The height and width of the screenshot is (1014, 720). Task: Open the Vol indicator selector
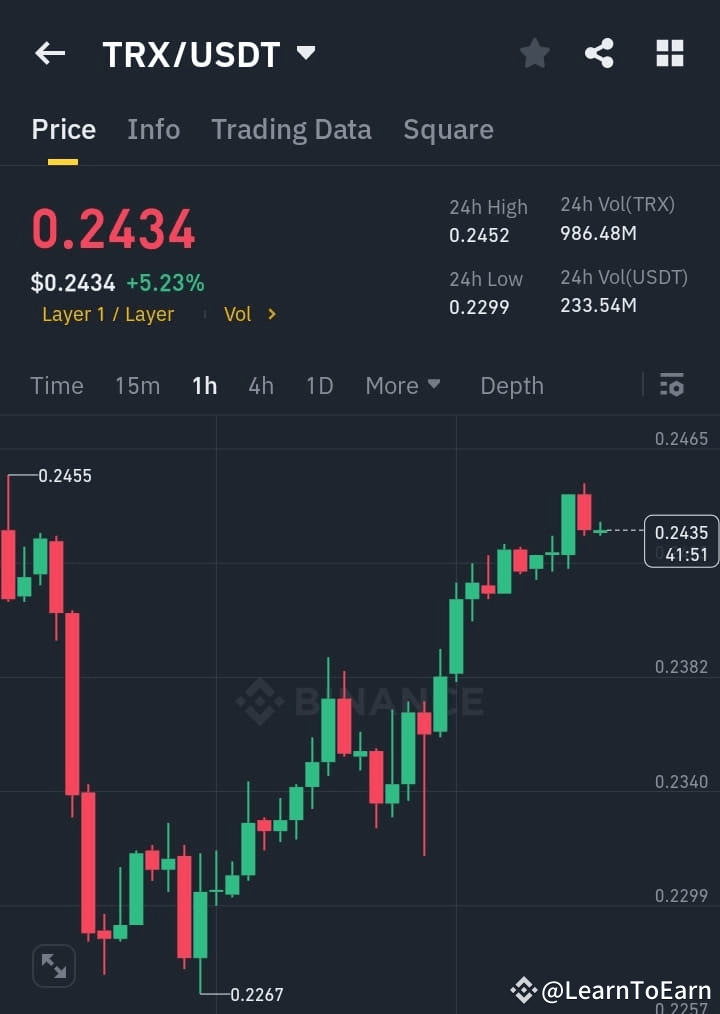(x=247, y=314)
